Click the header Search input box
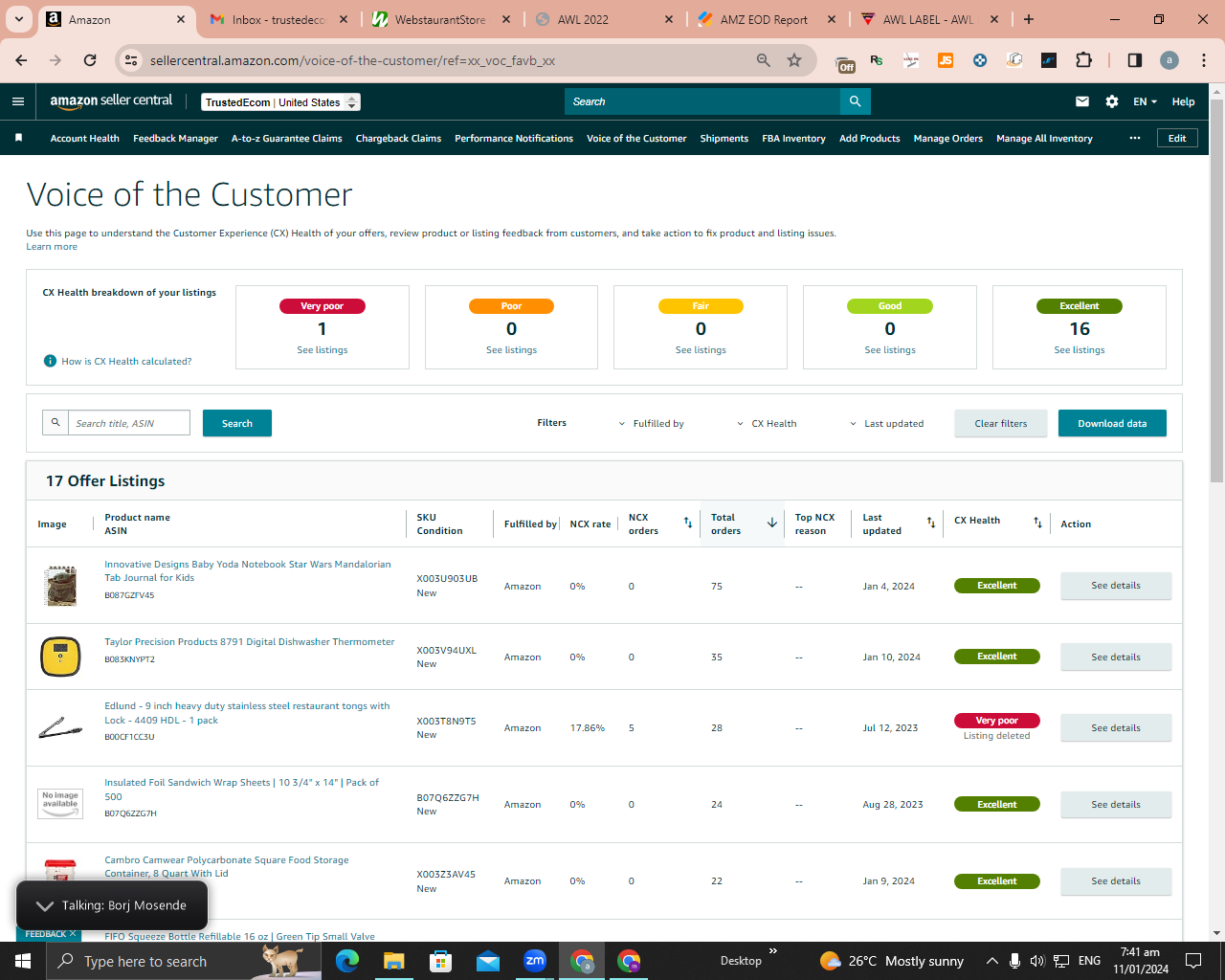 click(x=702, y=101)
